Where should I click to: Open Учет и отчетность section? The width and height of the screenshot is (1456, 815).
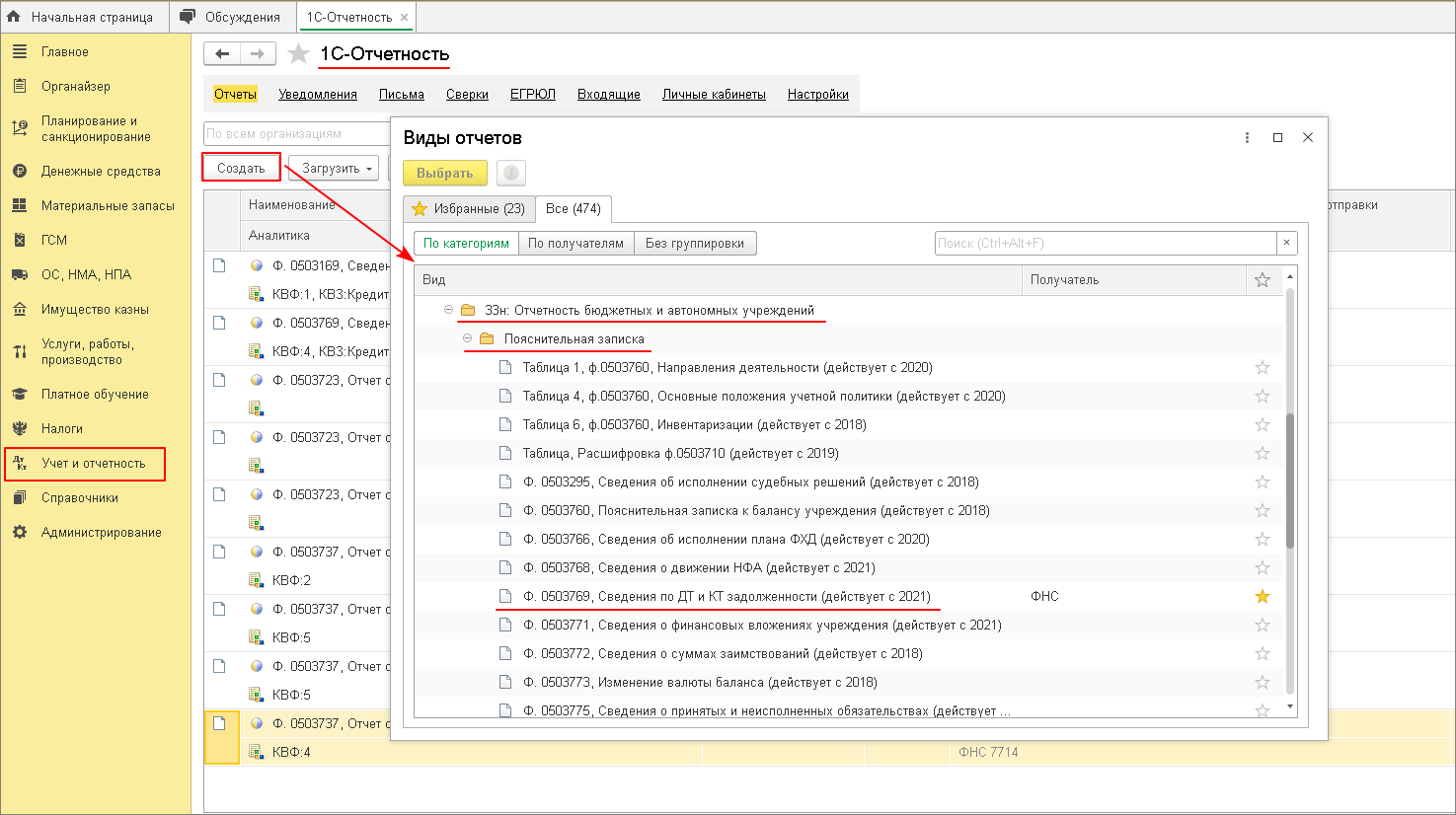click(85, 463)
